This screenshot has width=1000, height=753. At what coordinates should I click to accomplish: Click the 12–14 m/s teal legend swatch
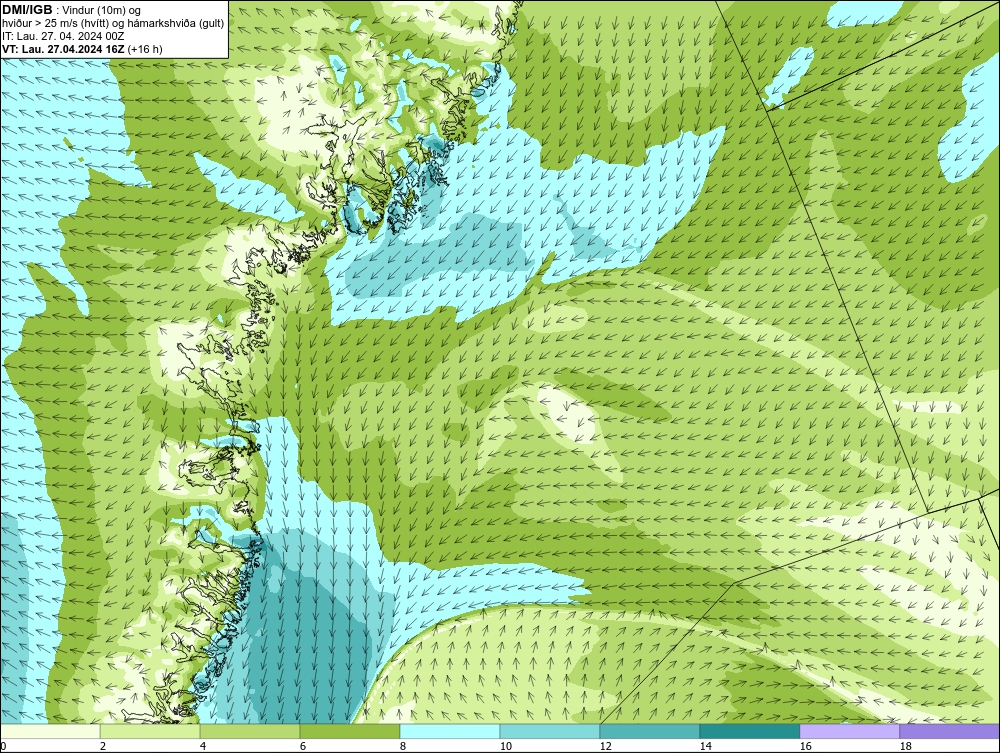[x=649, y=731]
